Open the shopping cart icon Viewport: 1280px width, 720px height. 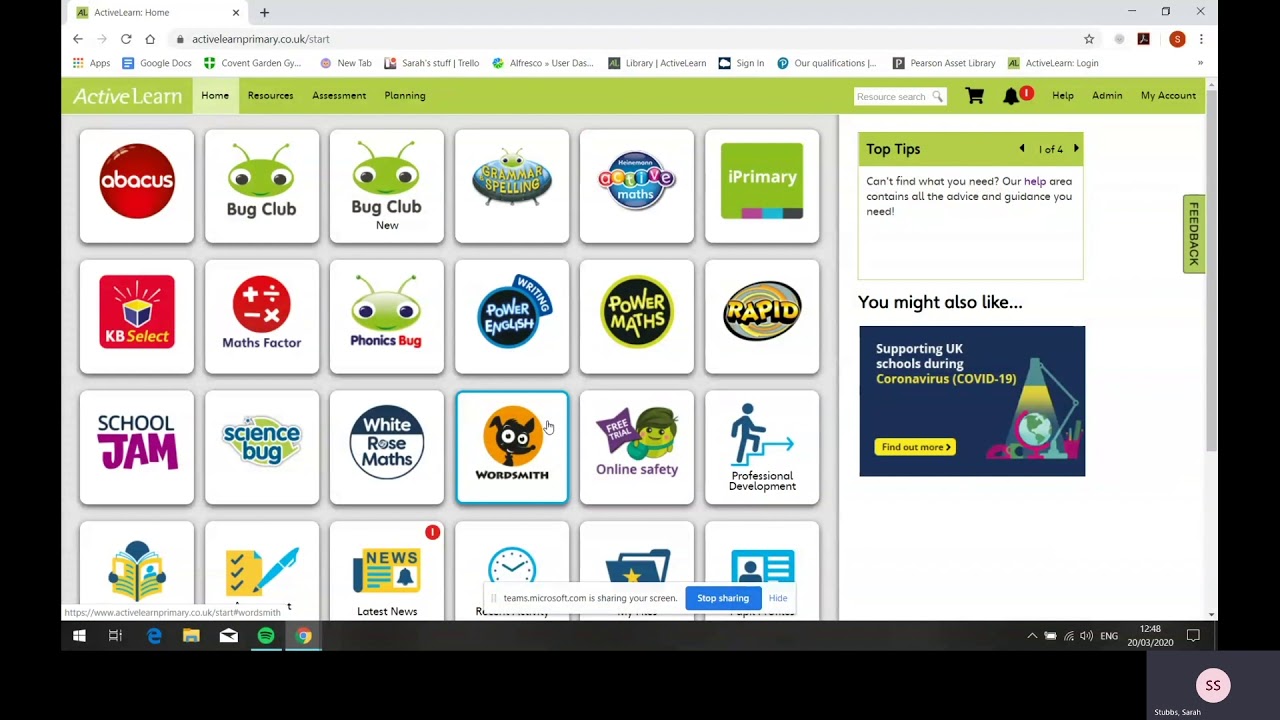[974, 96]
